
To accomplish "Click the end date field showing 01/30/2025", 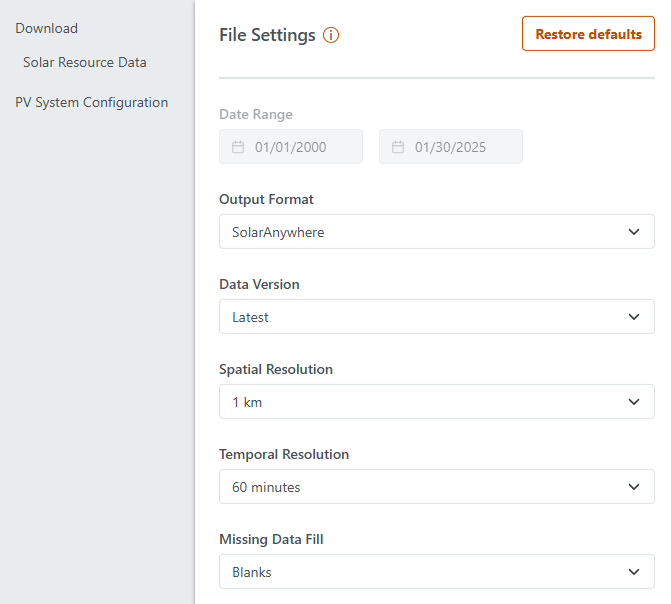I will coord(450,147).
